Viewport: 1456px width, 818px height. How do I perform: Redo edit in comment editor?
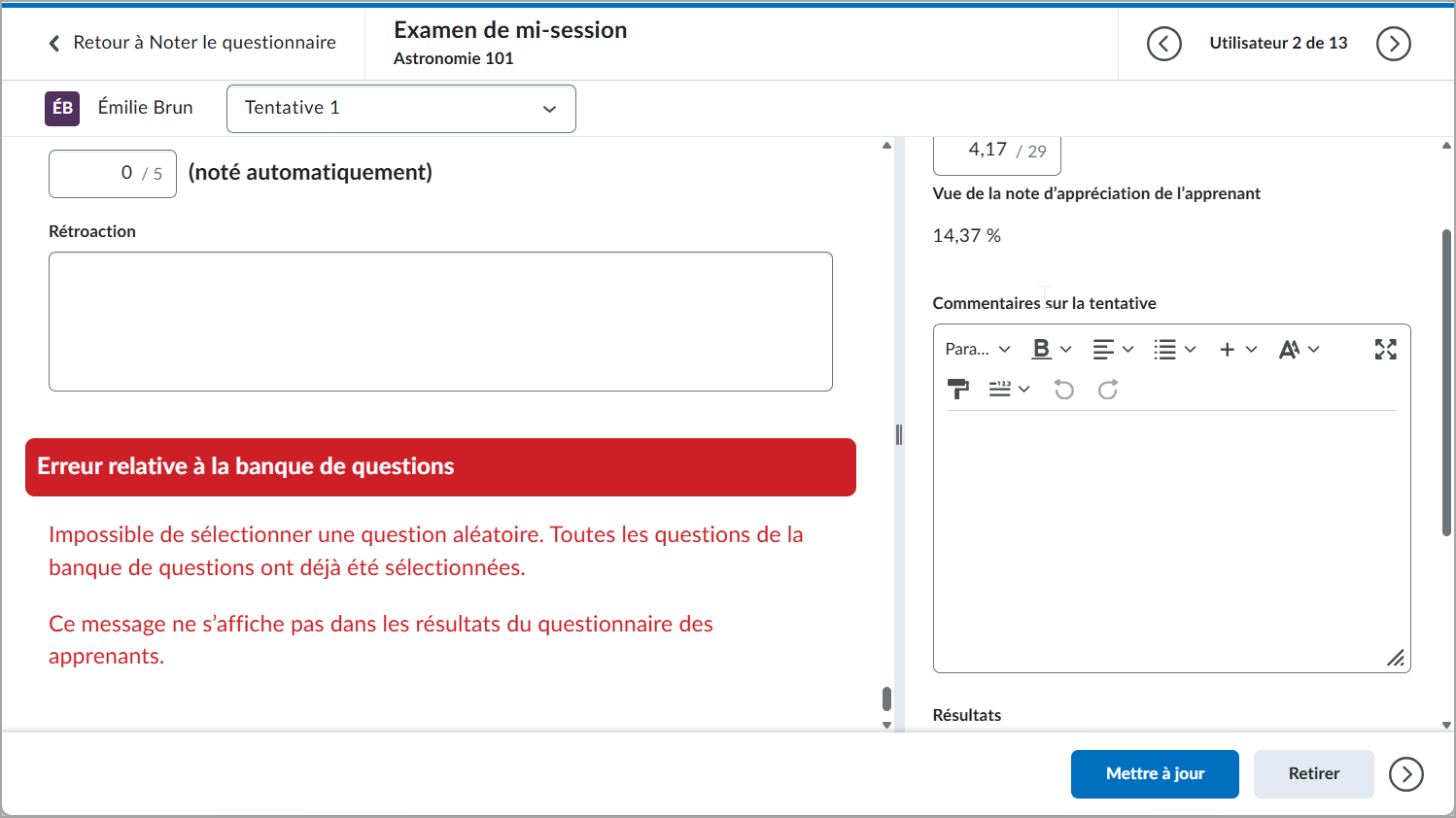[1108, 390]
